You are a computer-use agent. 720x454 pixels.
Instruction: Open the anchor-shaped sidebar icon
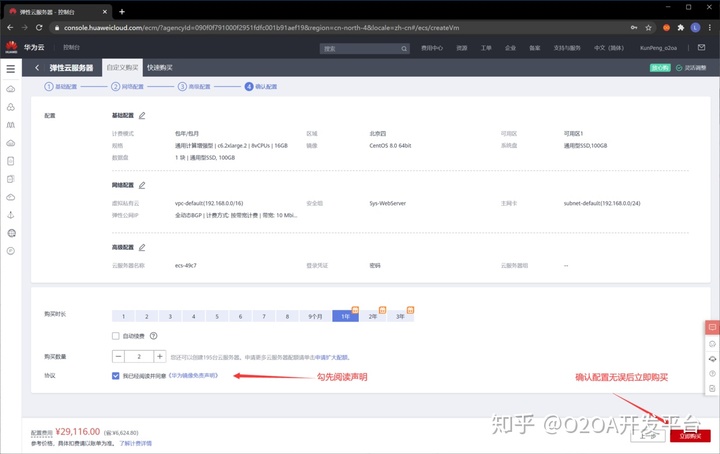[11, 215]
